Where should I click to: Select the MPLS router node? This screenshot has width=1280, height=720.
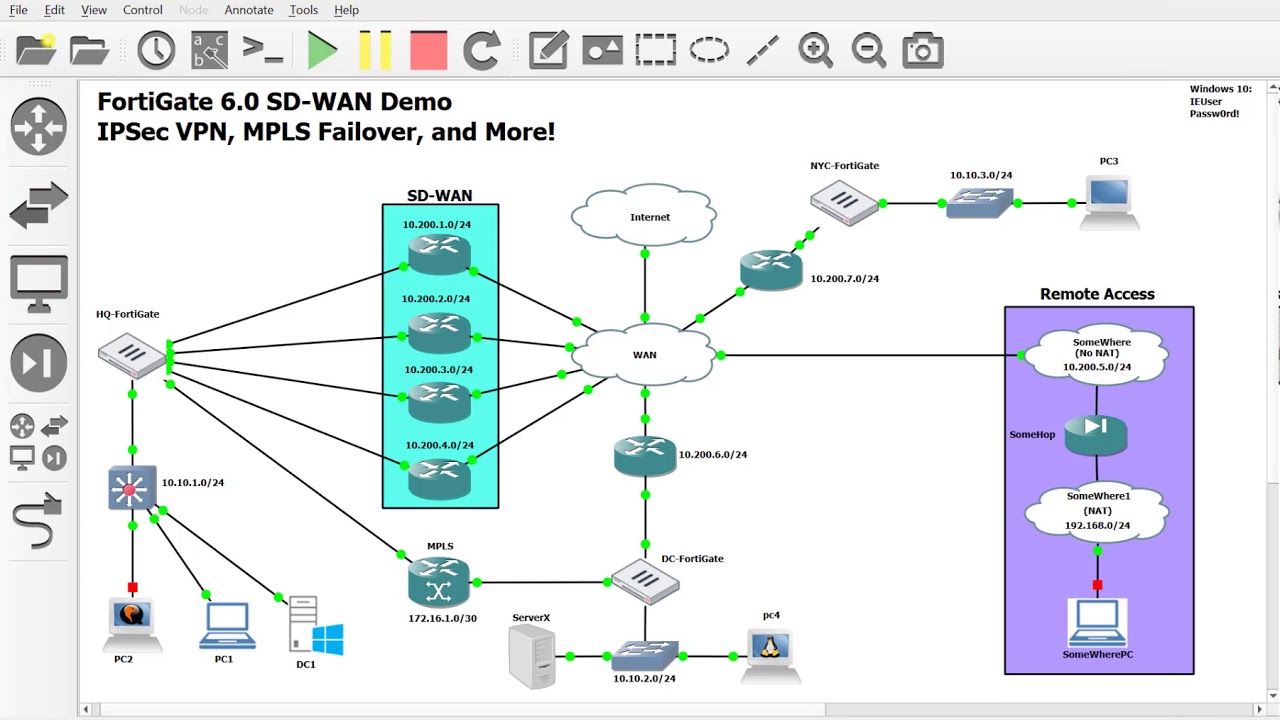click(439, 582)
